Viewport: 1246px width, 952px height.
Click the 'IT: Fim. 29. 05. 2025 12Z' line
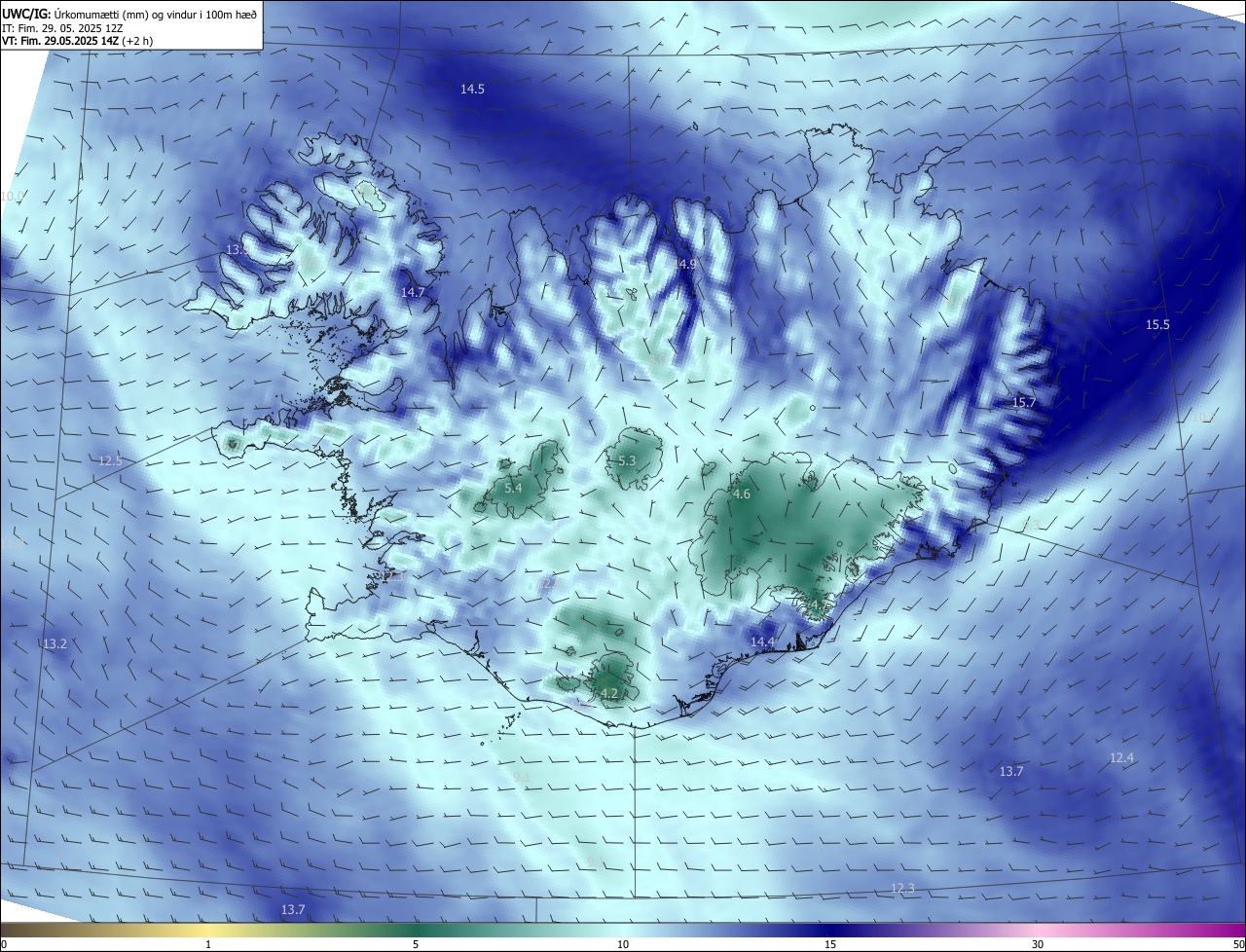tap(60, 28)
